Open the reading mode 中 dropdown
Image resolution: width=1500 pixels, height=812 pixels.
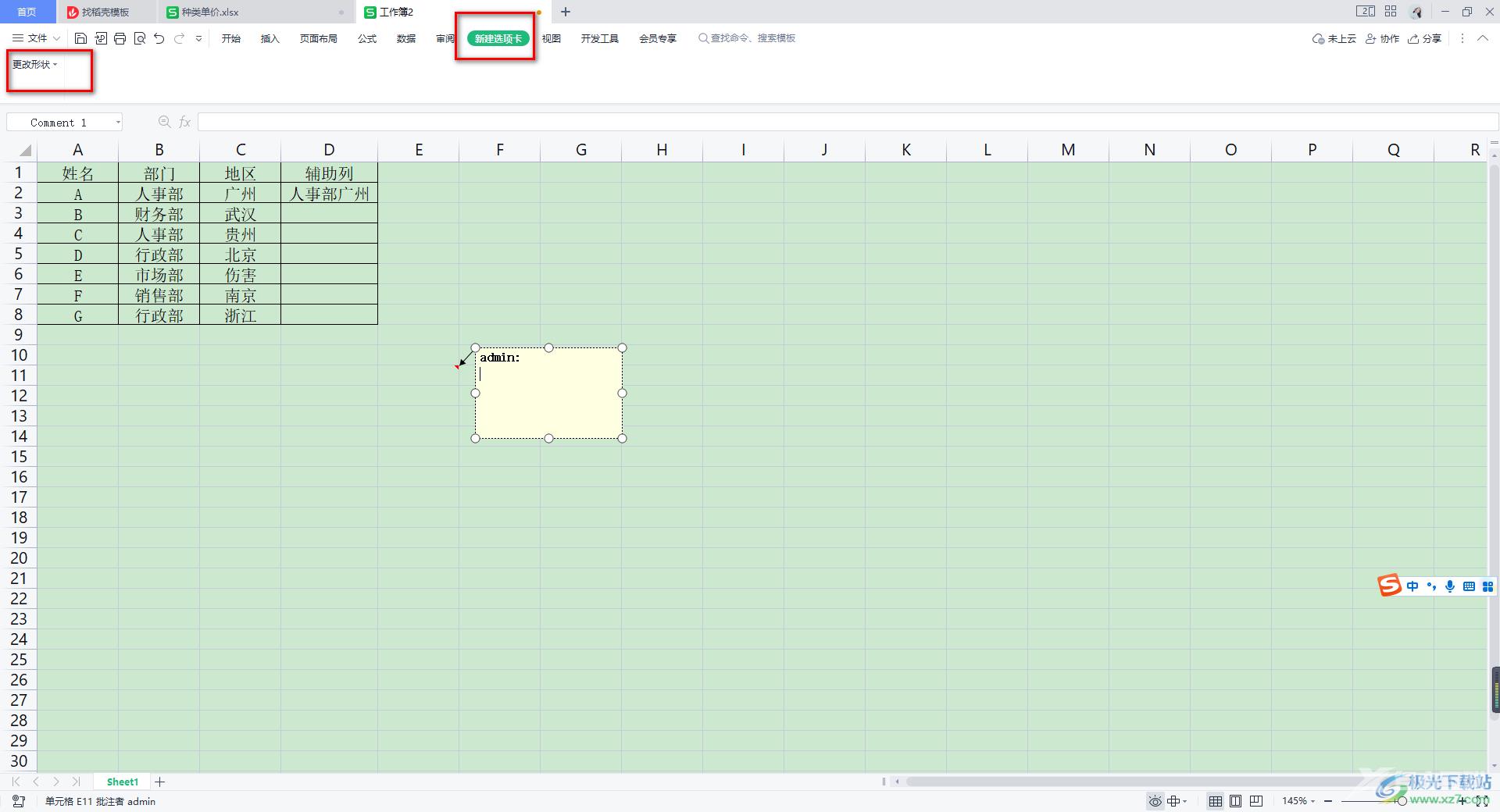pos(1177,801)
